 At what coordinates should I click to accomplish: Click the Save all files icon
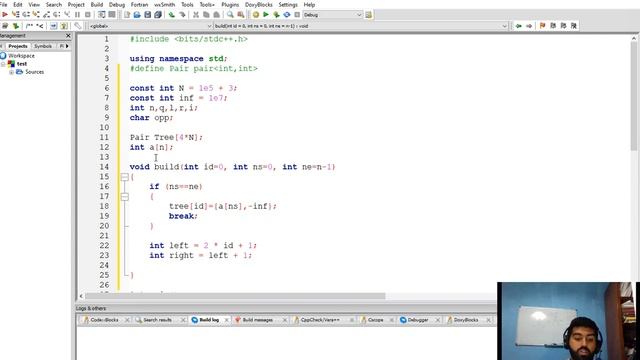click(158, 15)
